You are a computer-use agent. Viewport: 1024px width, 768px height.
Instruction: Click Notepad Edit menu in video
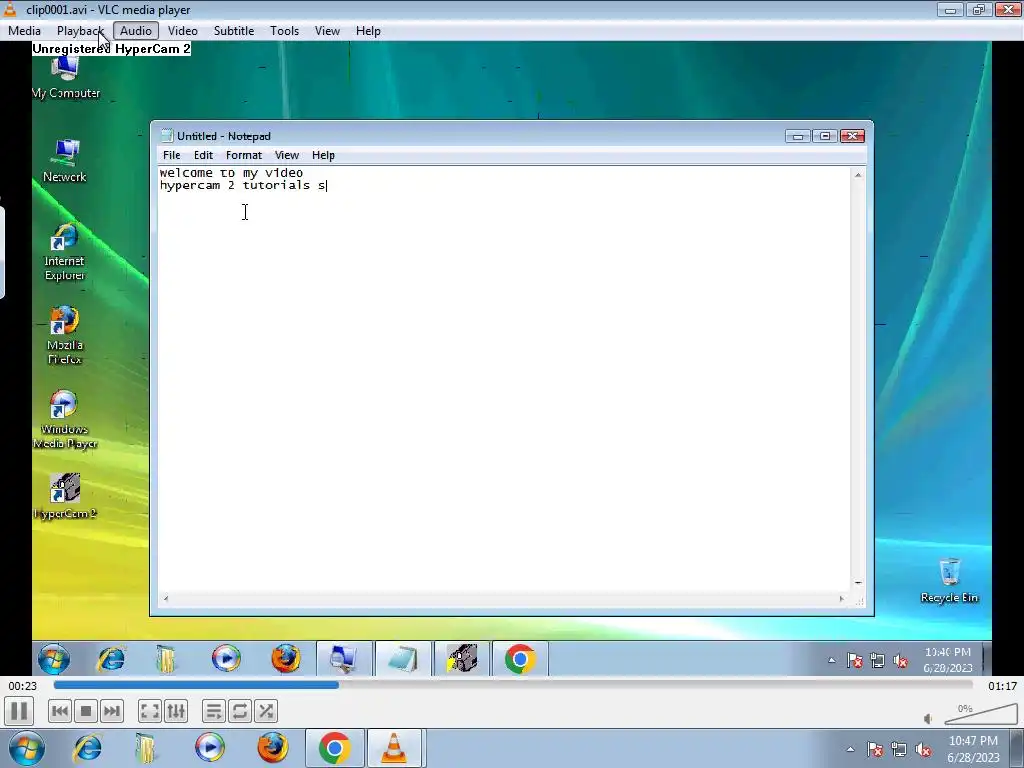click(203, 155)
